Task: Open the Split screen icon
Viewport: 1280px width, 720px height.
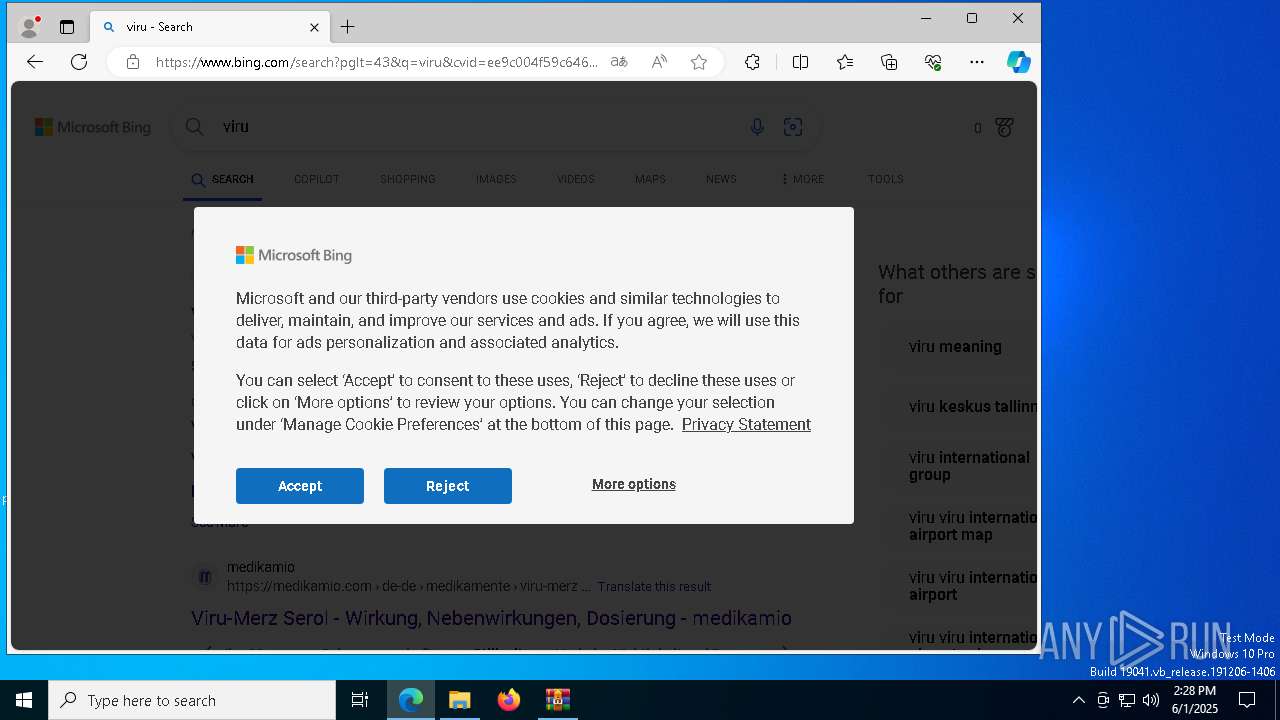Action: click(801, 62)
